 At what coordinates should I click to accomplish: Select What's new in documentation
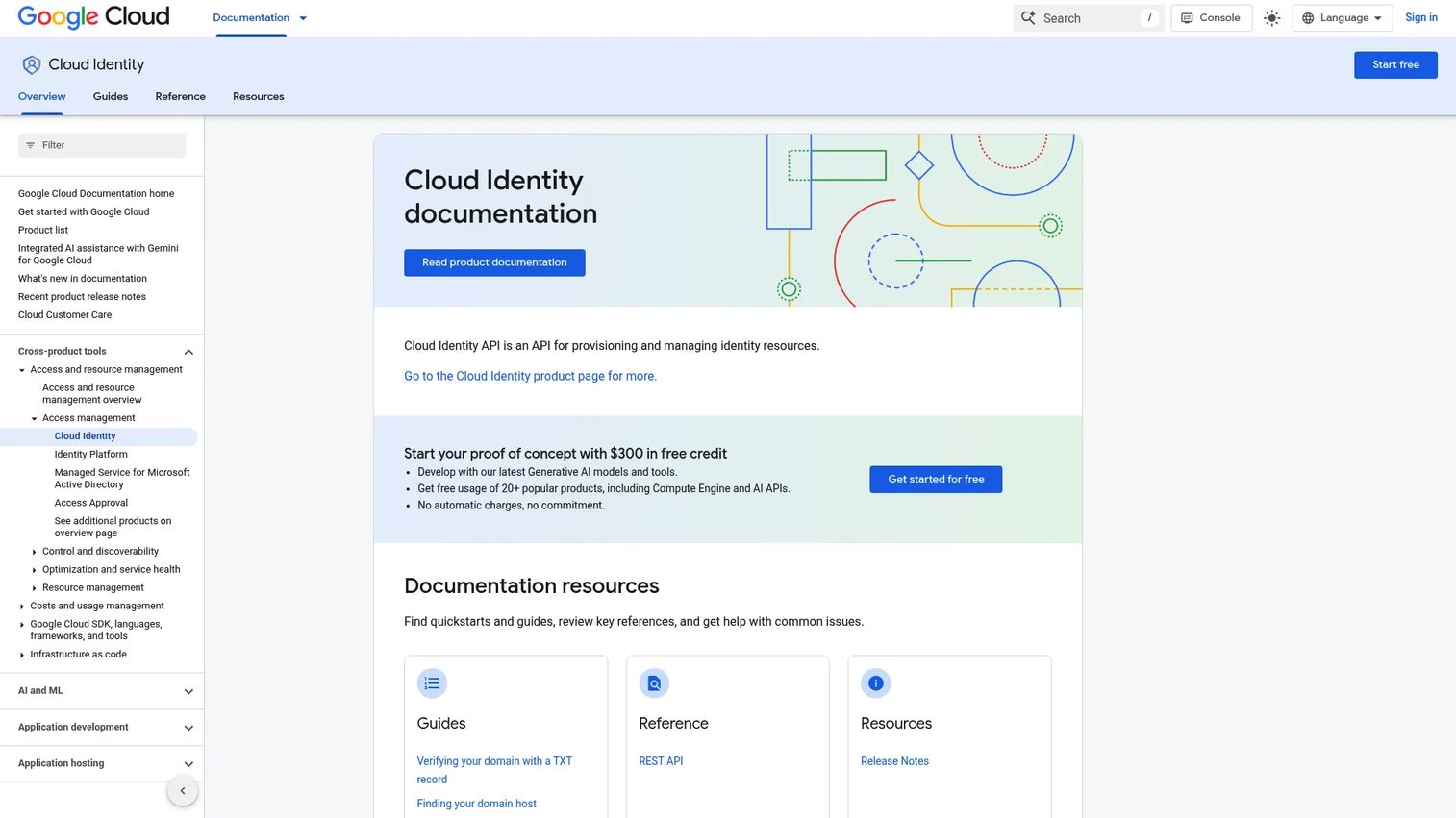[x=83, y=279]
